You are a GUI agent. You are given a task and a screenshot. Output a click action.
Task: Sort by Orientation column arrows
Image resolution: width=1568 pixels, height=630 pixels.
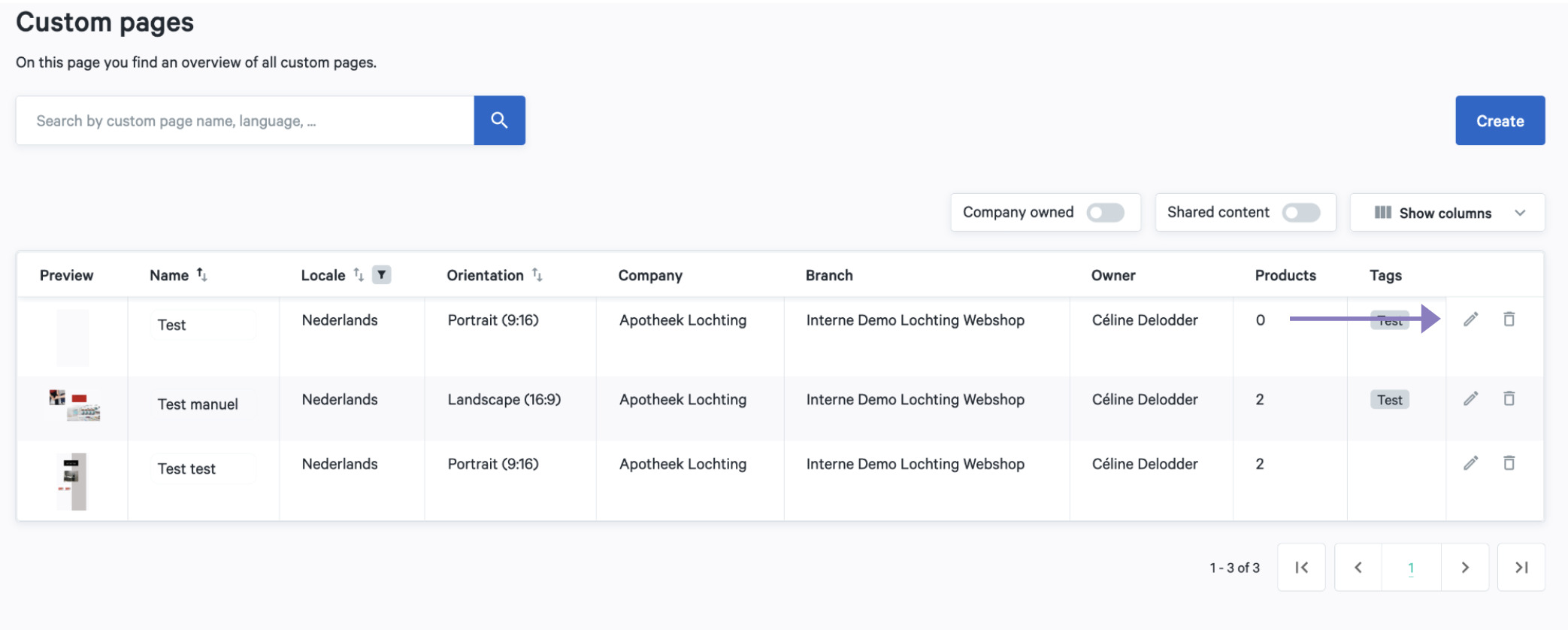537,274
